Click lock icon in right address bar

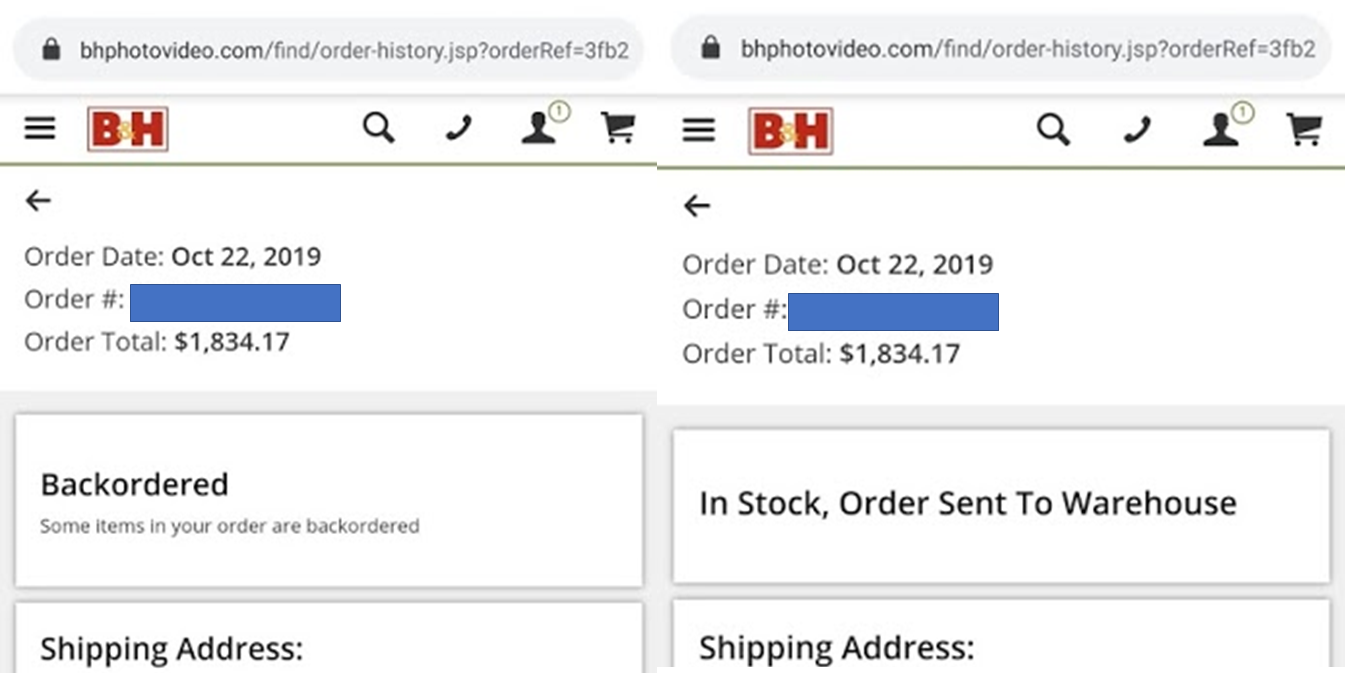click(711, 47)
